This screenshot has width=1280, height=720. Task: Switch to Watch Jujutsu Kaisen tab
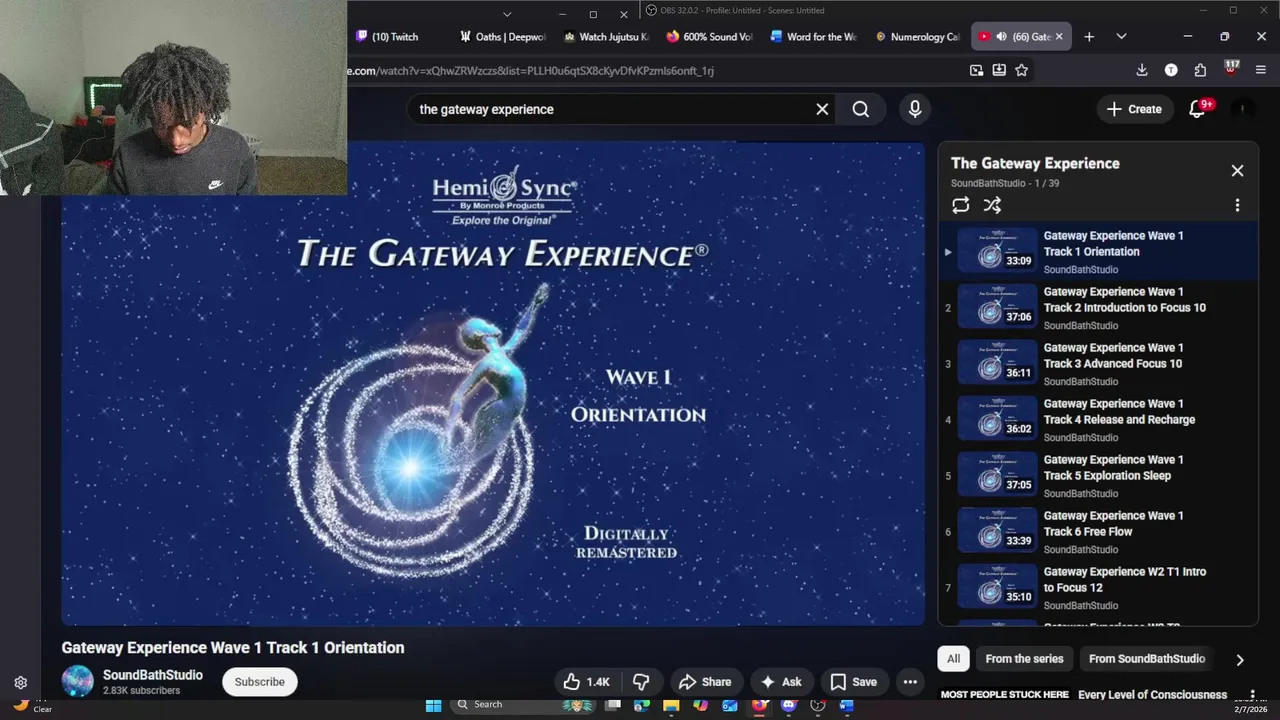click(x=606, y=37)
